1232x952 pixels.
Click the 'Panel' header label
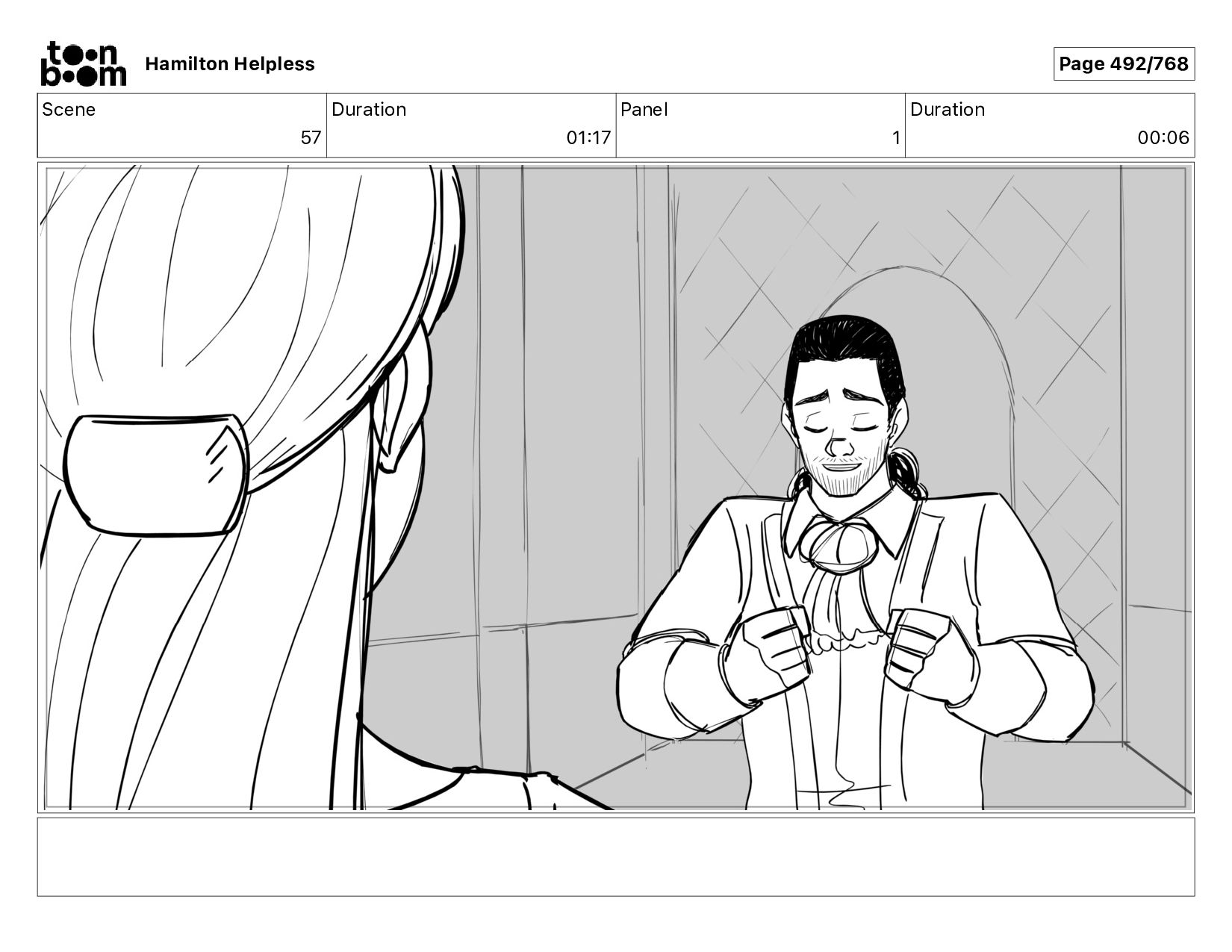(644, 110)
